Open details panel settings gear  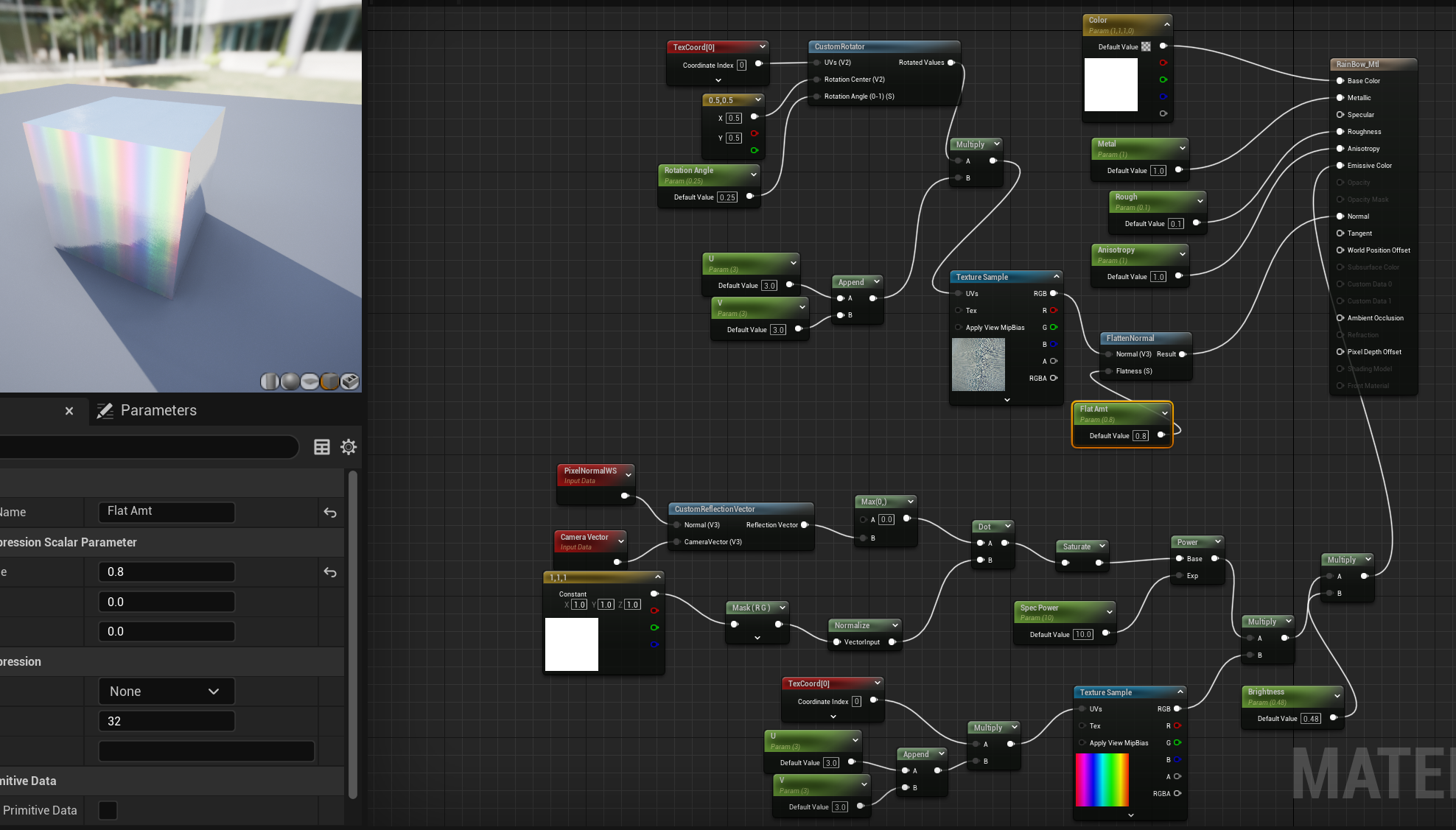pos(349,447)
